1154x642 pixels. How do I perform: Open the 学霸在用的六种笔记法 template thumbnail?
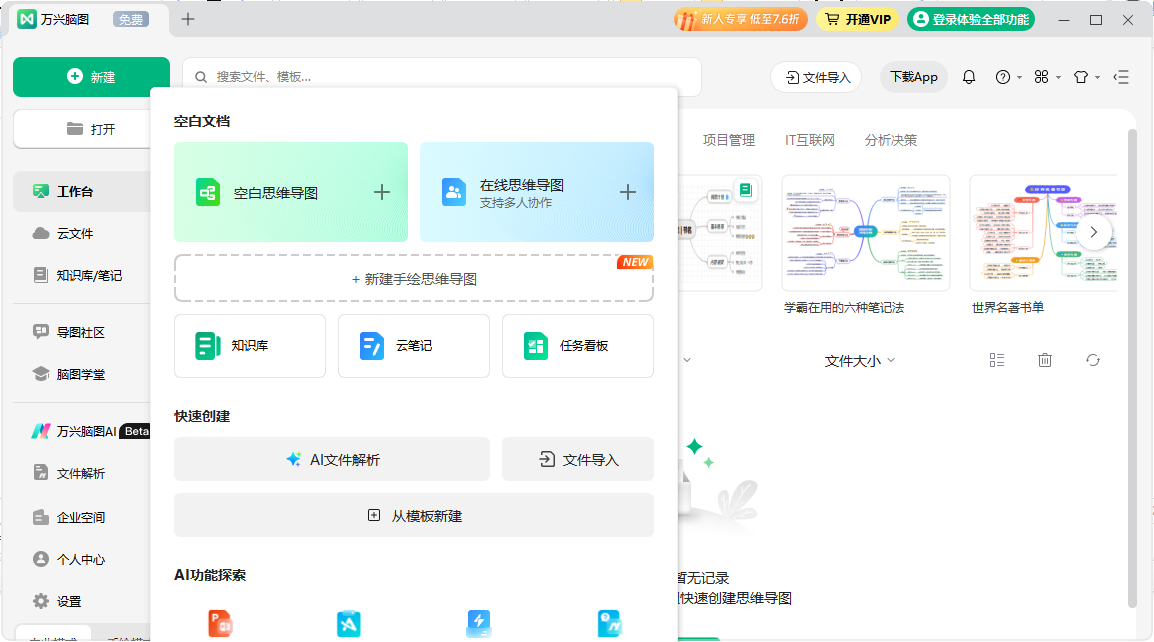(x=866, y=233)
